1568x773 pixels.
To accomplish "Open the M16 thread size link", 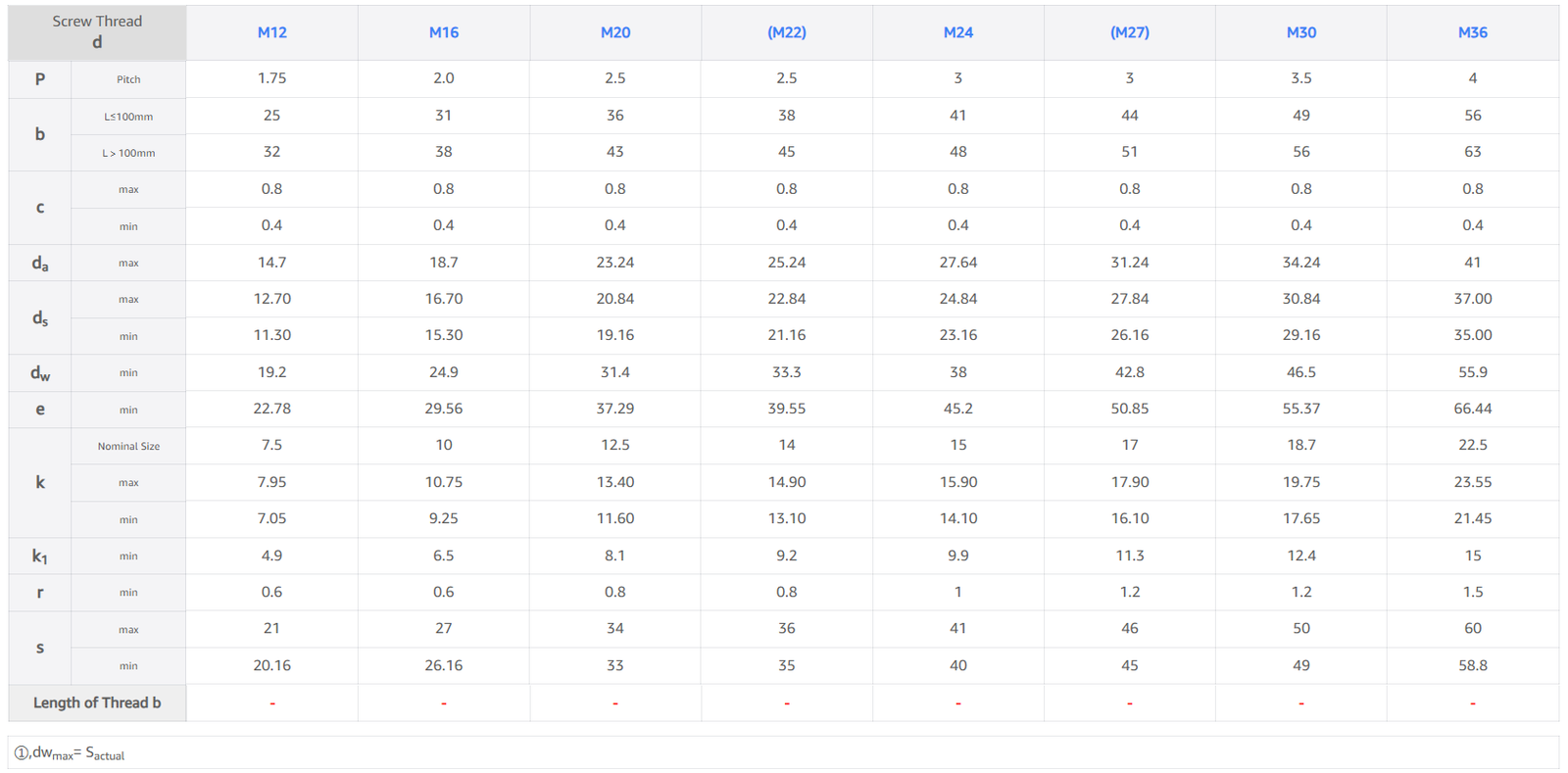I will (x=443, y=32).
